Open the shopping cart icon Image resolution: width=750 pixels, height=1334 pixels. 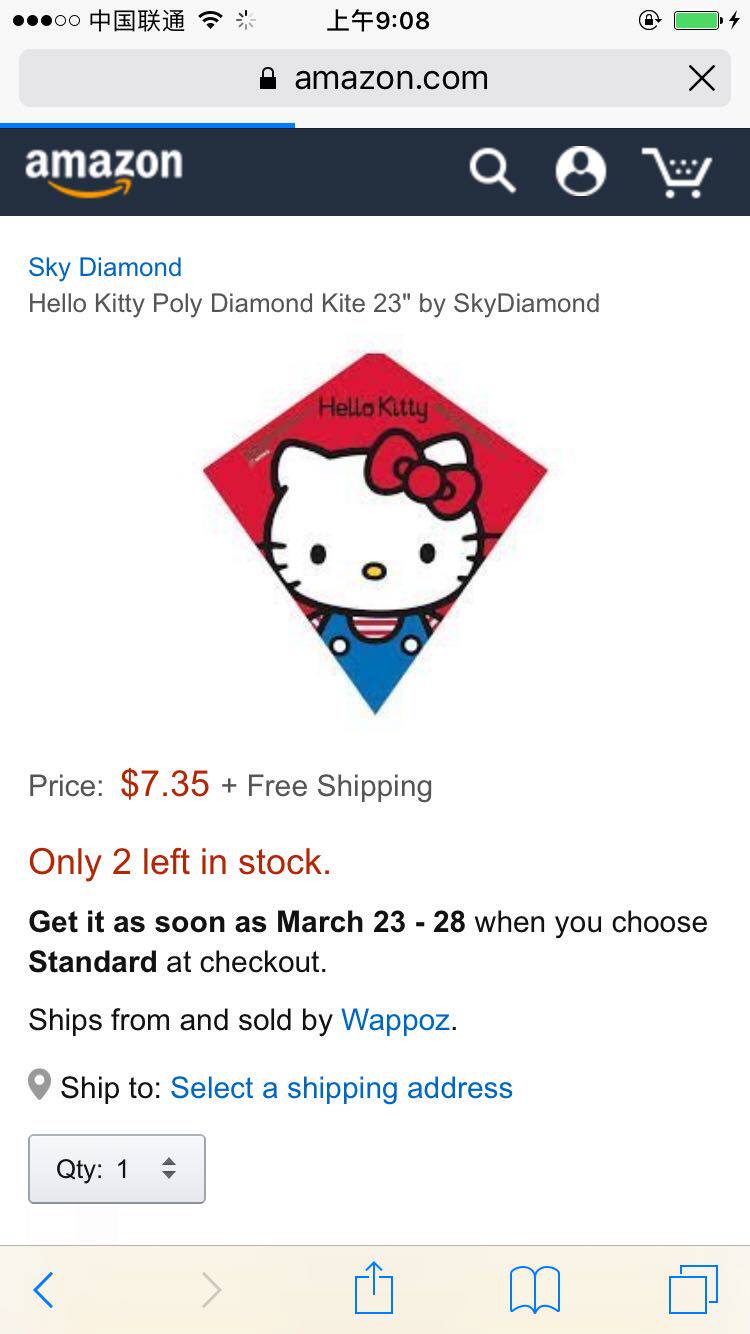(677, 172)
